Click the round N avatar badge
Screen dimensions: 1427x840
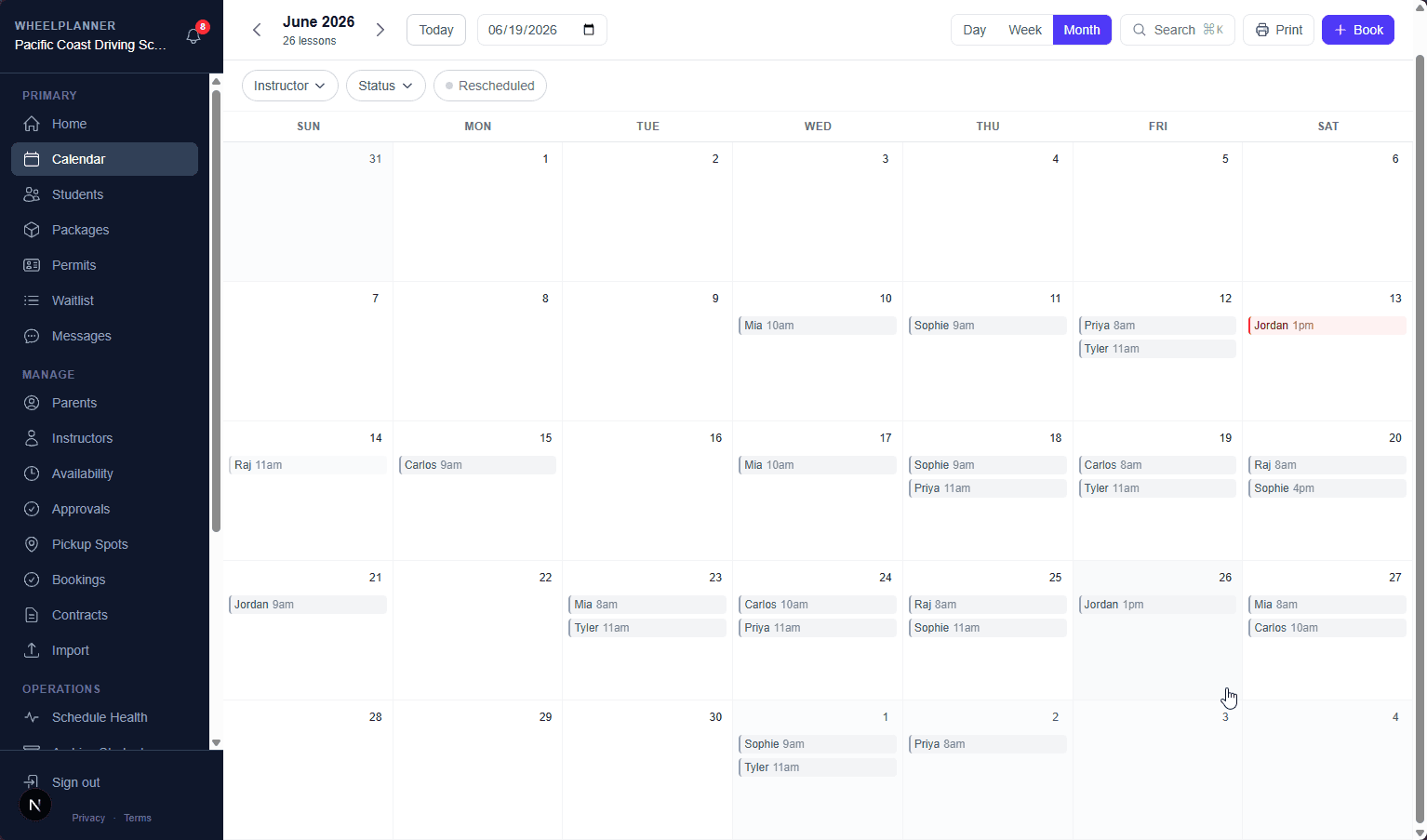tap(35, 806)
